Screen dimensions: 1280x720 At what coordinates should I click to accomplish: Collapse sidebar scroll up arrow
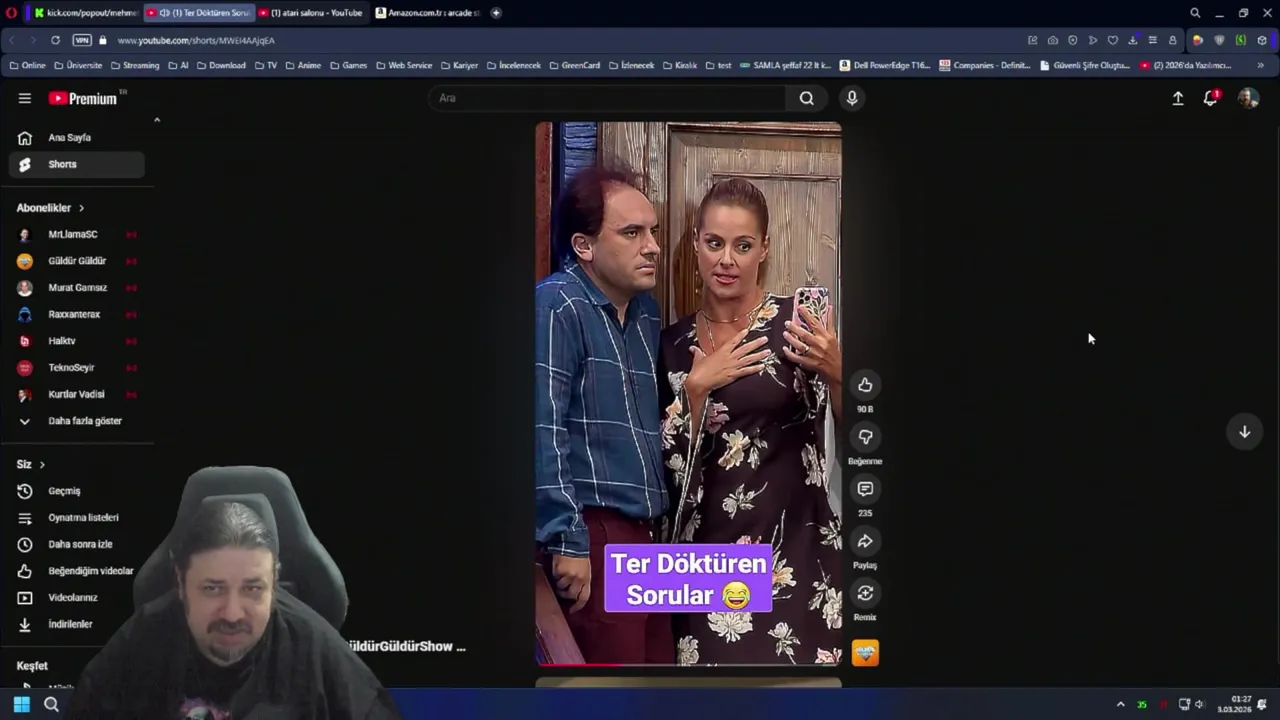157,120
